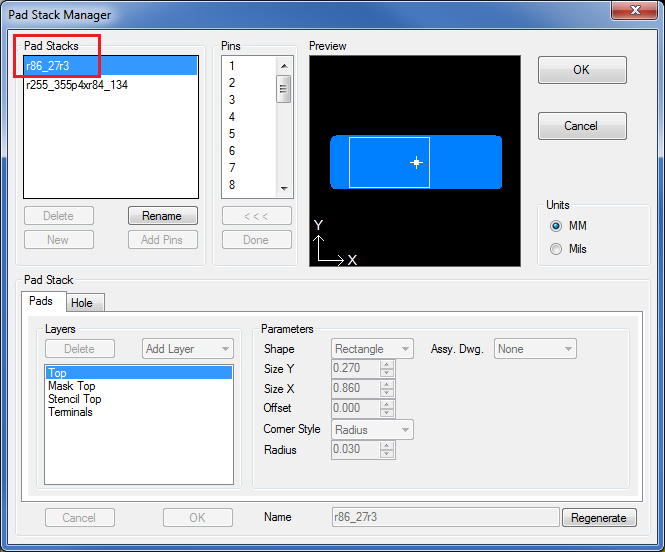Open the Shape dropdown

click(x=372, y=349)
